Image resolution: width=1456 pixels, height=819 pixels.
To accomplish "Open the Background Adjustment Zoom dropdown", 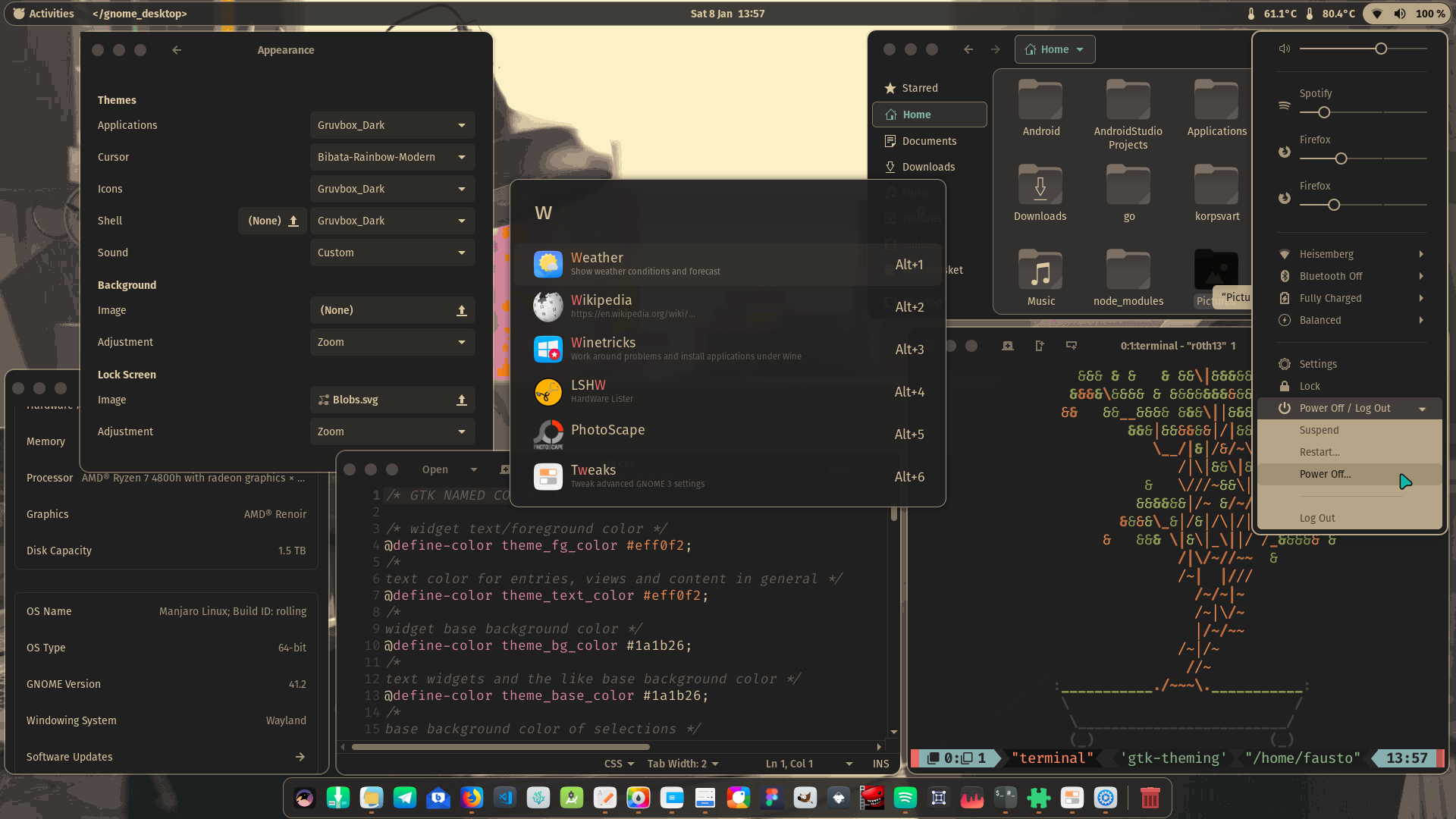I will point(393,342).
